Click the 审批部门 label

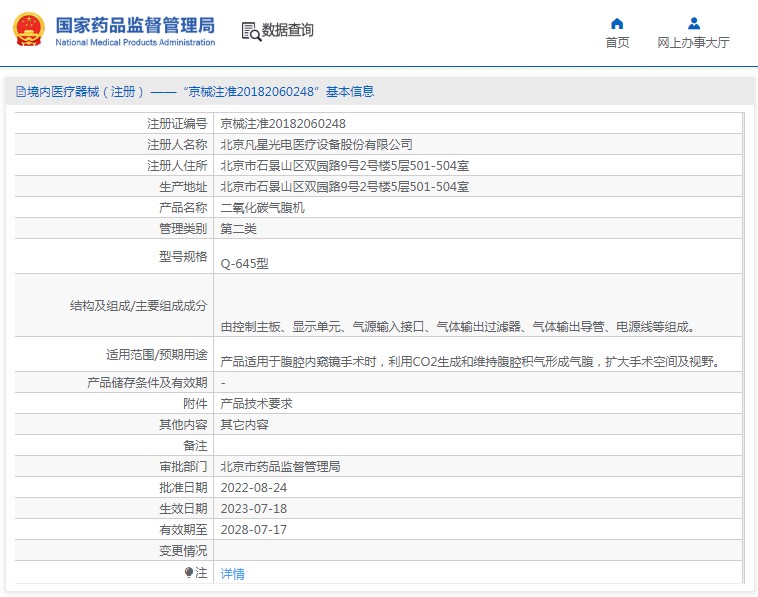coord(183,467)
